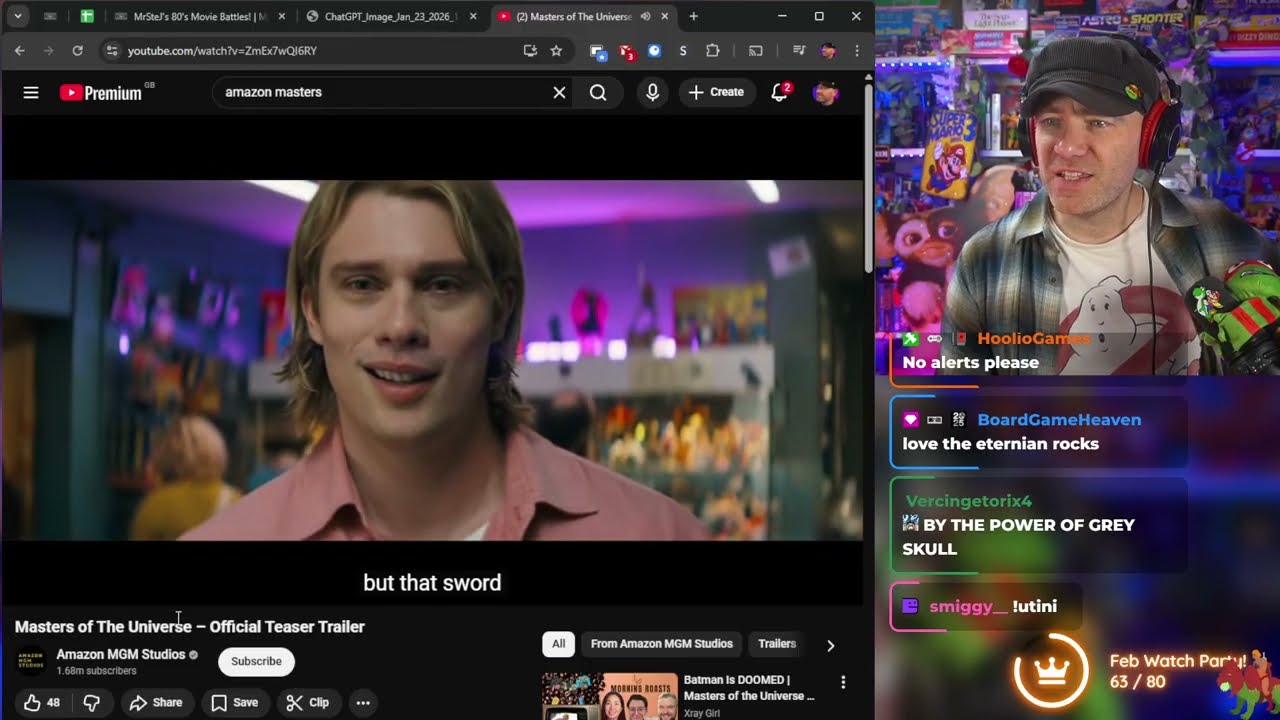Click the page vertical scrollbar
This screenshot has width=1280, height=720.
pyautogui.click(x=868, y=180)
